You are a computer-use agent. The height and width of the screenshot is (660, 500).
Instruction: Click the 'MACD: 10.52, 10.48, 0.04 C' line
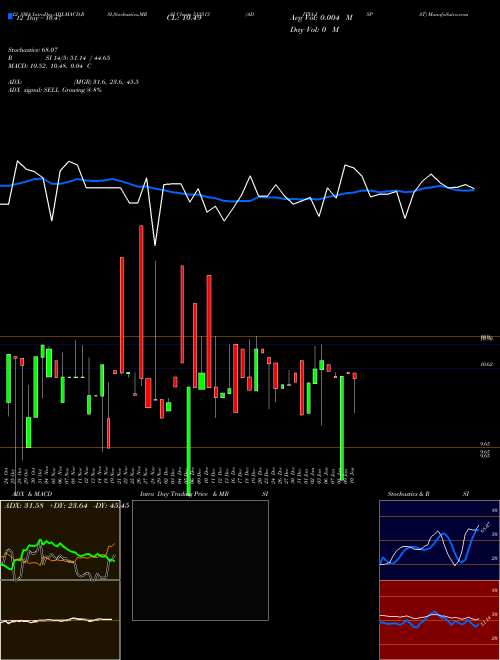(50, 66)
